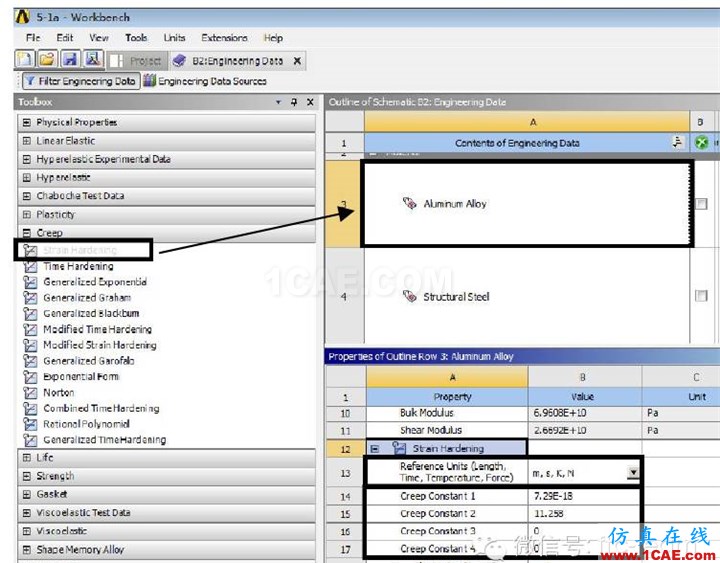The image size is (720, 563).
Task: Select Bulk Modulus value 6.9608E+10
Action: pyautogui.click(x=585, y=413)
